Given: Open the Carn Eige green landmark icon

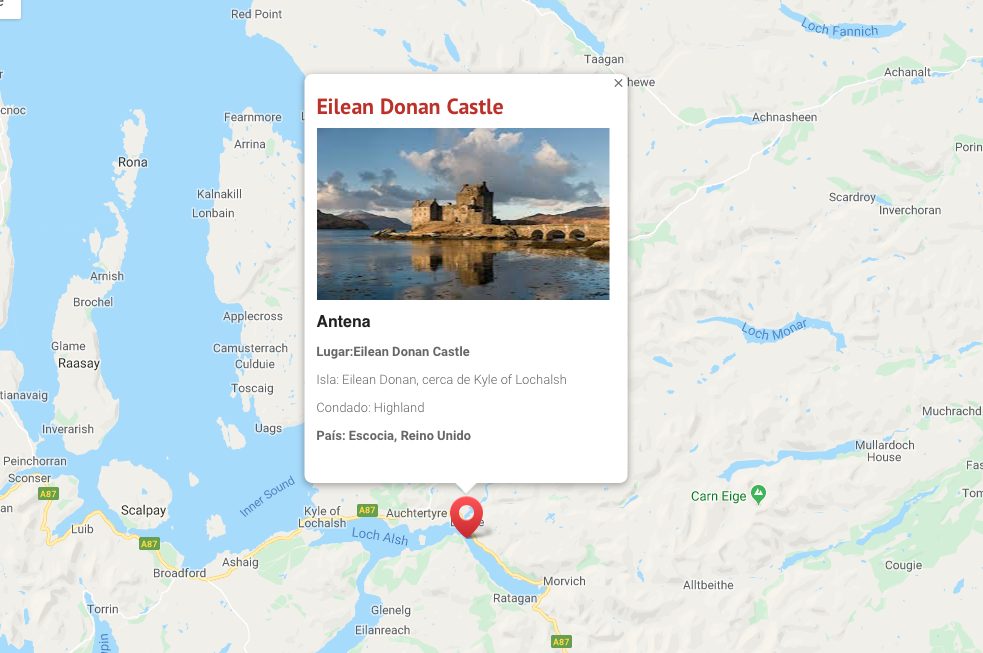Looking at the screenshot, I should [x=759, y=495].
